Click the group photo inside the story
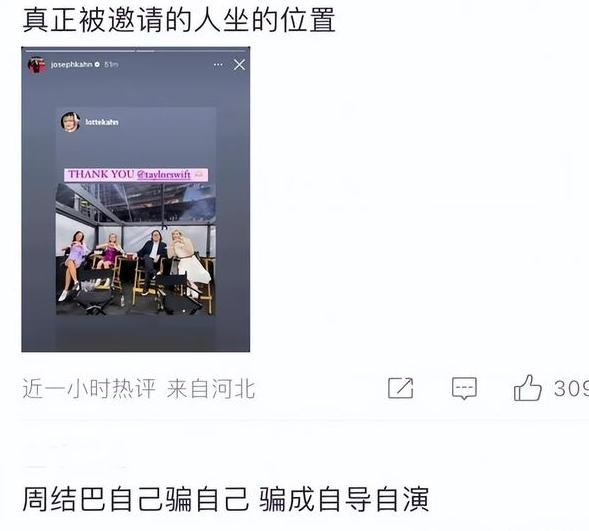The image size is (589, 531). (136, 249)
